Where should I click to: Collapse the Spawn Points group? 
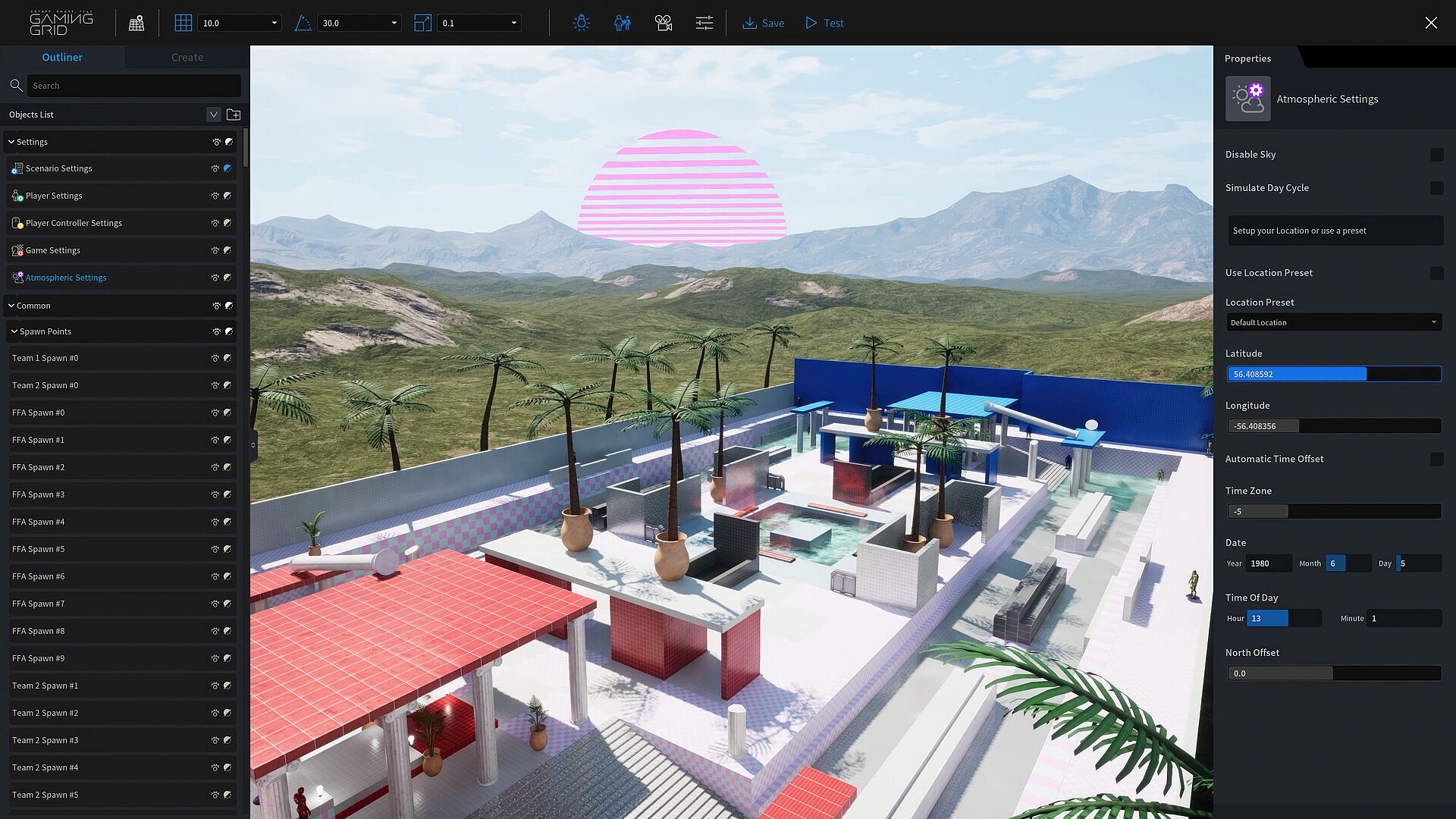tap(14, 331)
